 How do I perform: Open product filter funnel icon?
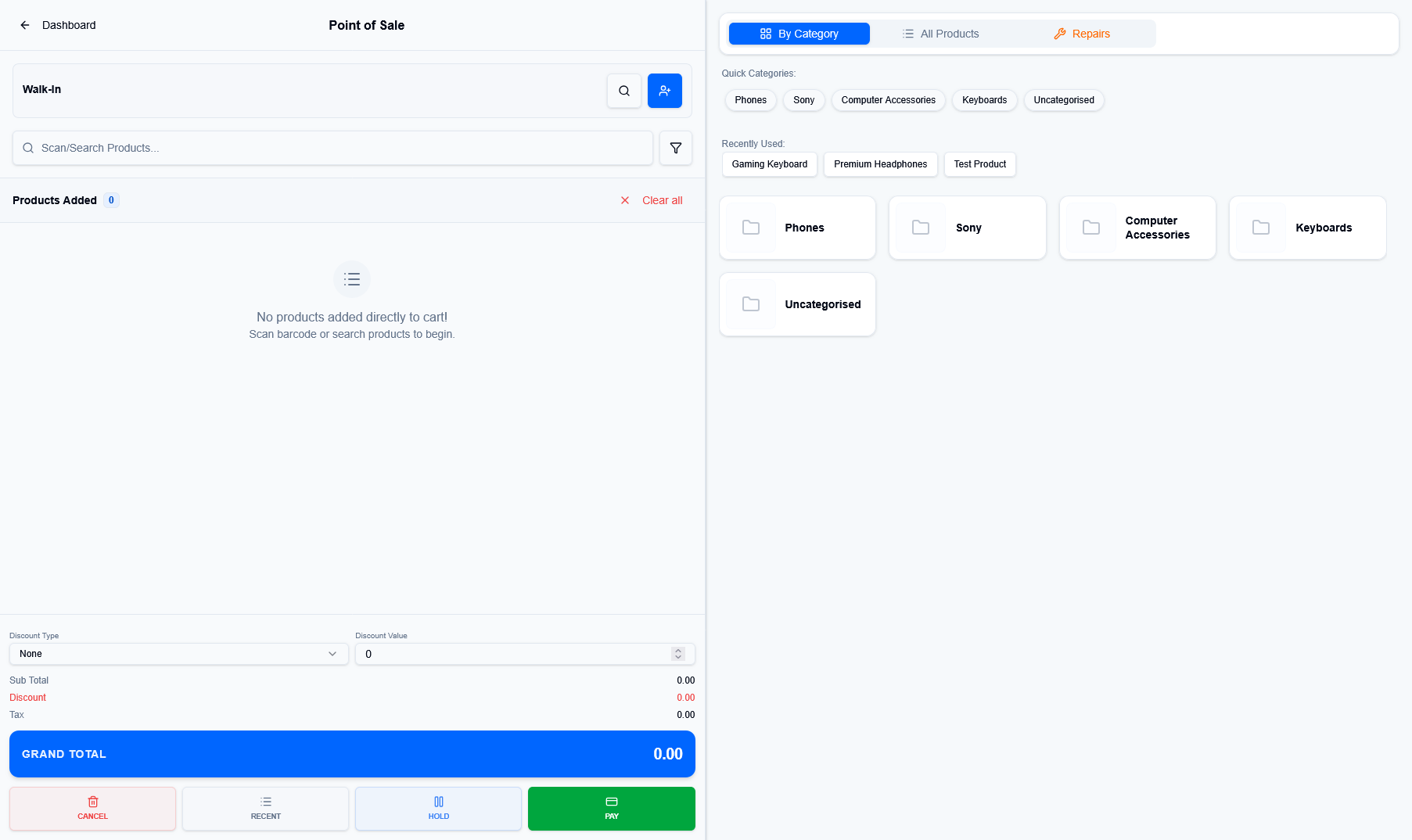click(676, 148)
